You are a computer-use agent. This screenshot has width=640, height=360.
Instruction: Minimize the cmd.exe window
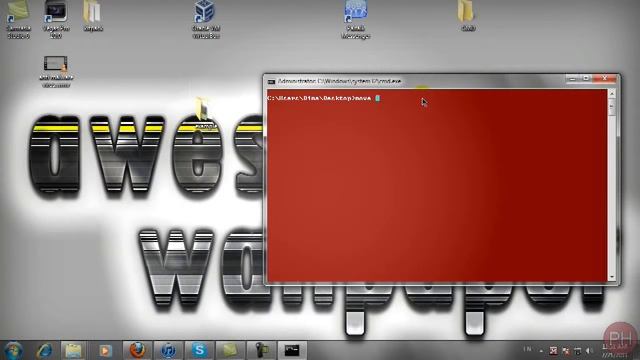[x=572, y=78]
